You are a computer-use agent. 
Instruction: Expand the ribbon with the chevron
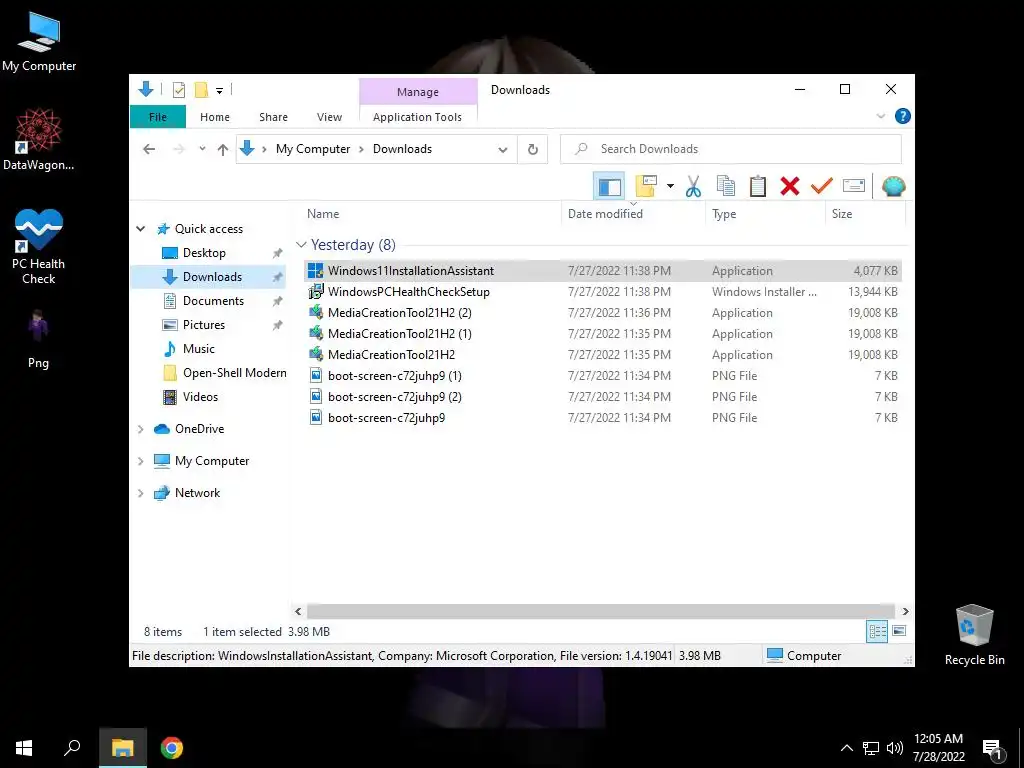(880, 116)
